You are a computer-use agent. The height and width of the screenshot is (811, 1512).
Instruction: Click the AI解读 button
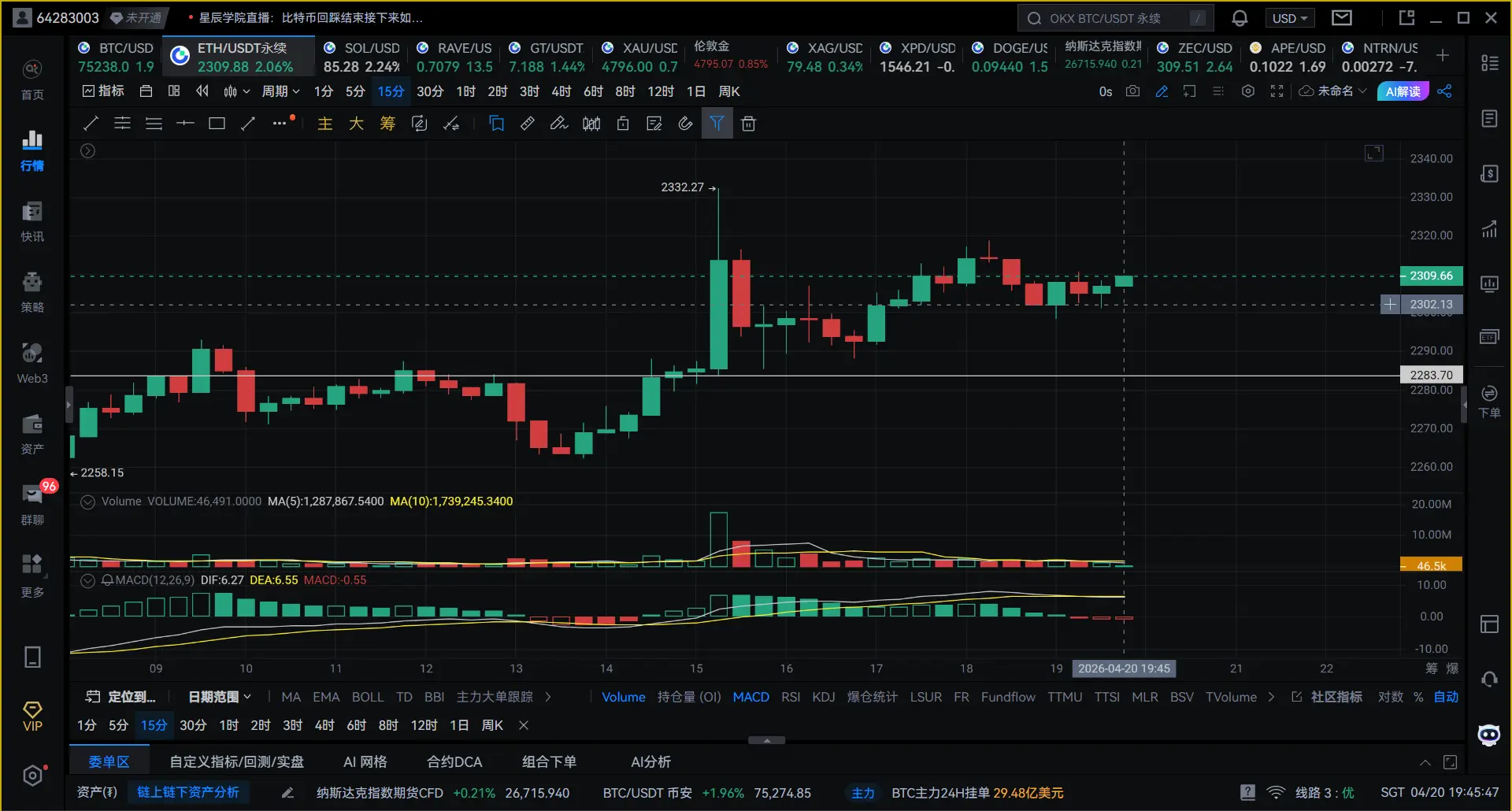[1403, 91]
